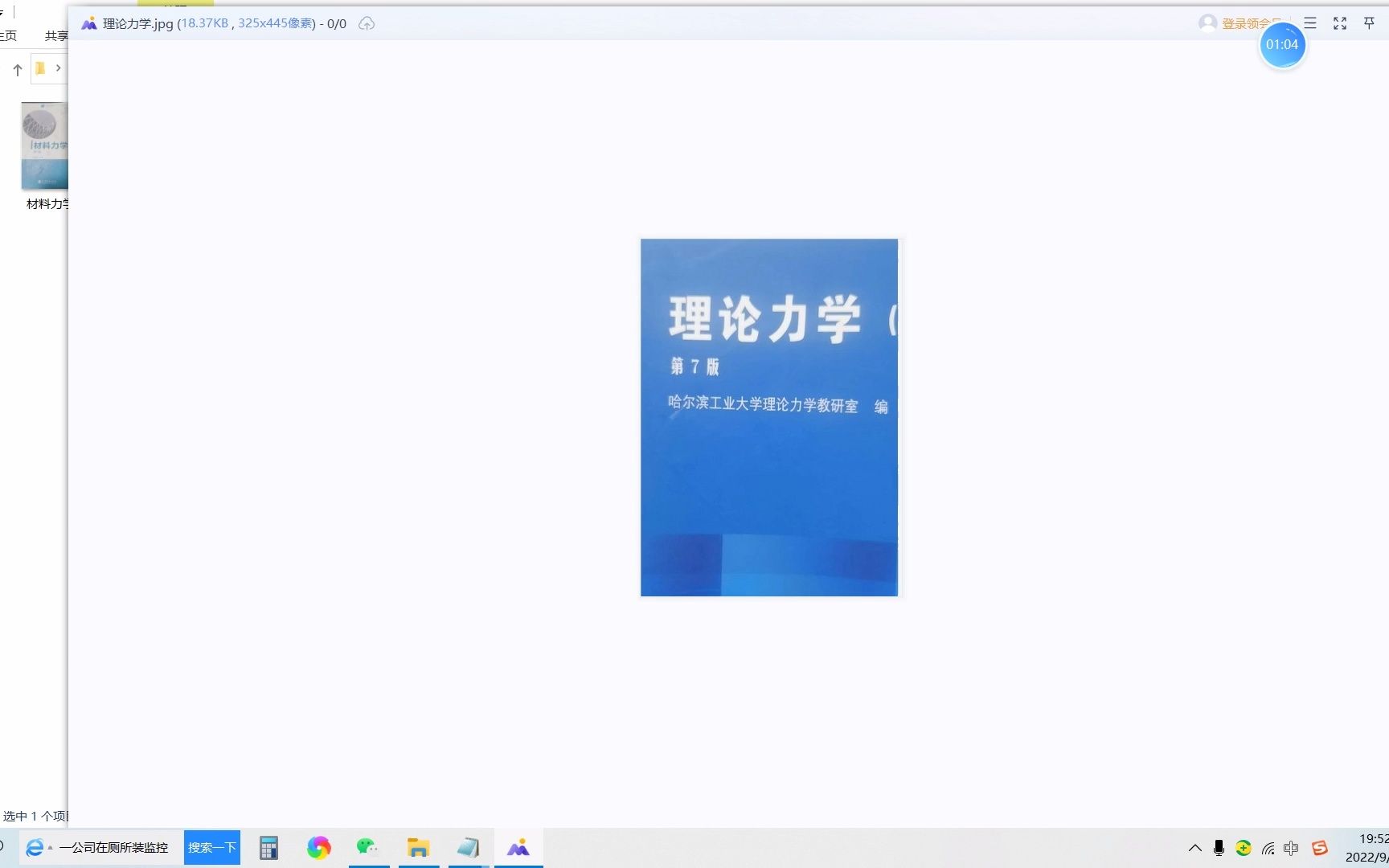Open WeChat from the taskbar
The width and height of the screenshot is (1389, 868).
click(368, 848)
